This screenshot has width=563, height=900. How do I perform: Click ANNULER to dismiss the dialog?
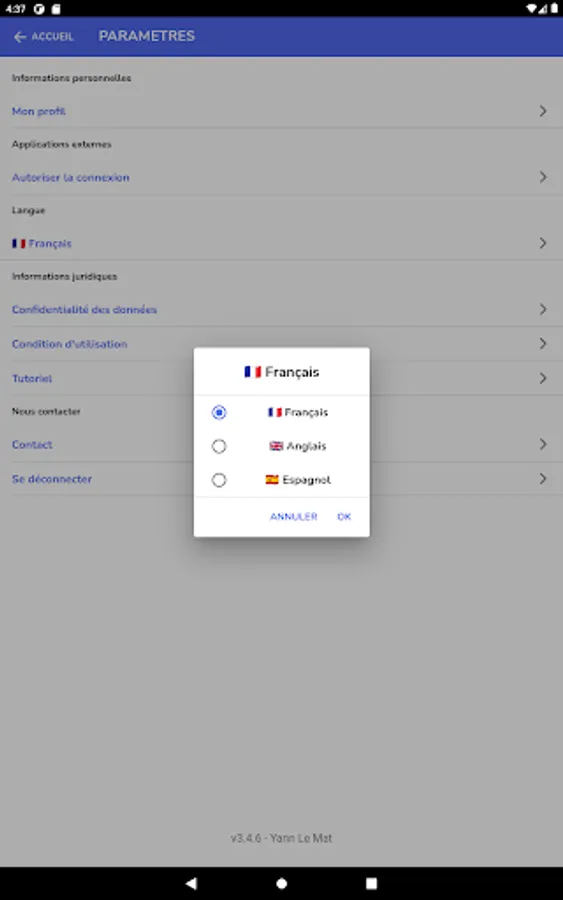point(294,517)
